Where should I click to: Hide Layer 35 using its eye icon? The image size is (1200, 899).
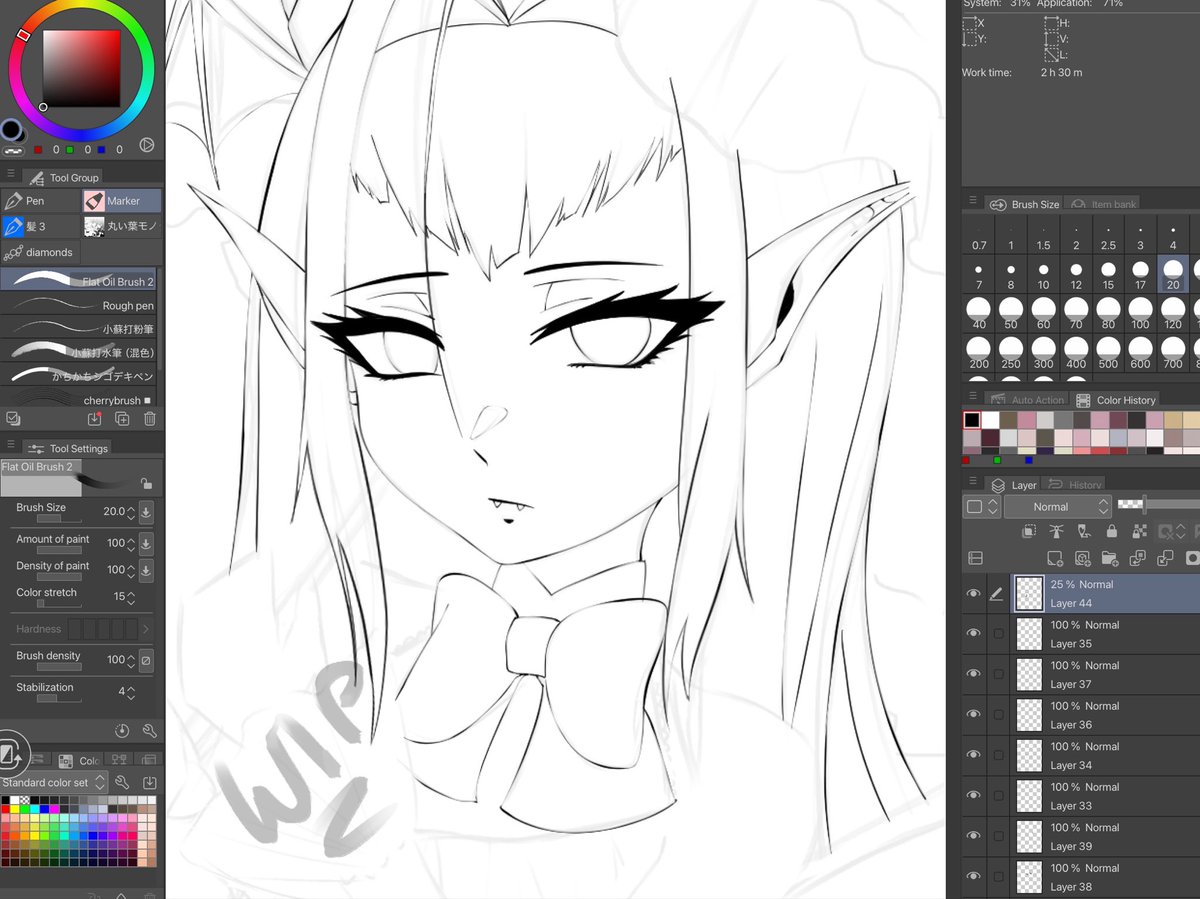coord(973,634)
